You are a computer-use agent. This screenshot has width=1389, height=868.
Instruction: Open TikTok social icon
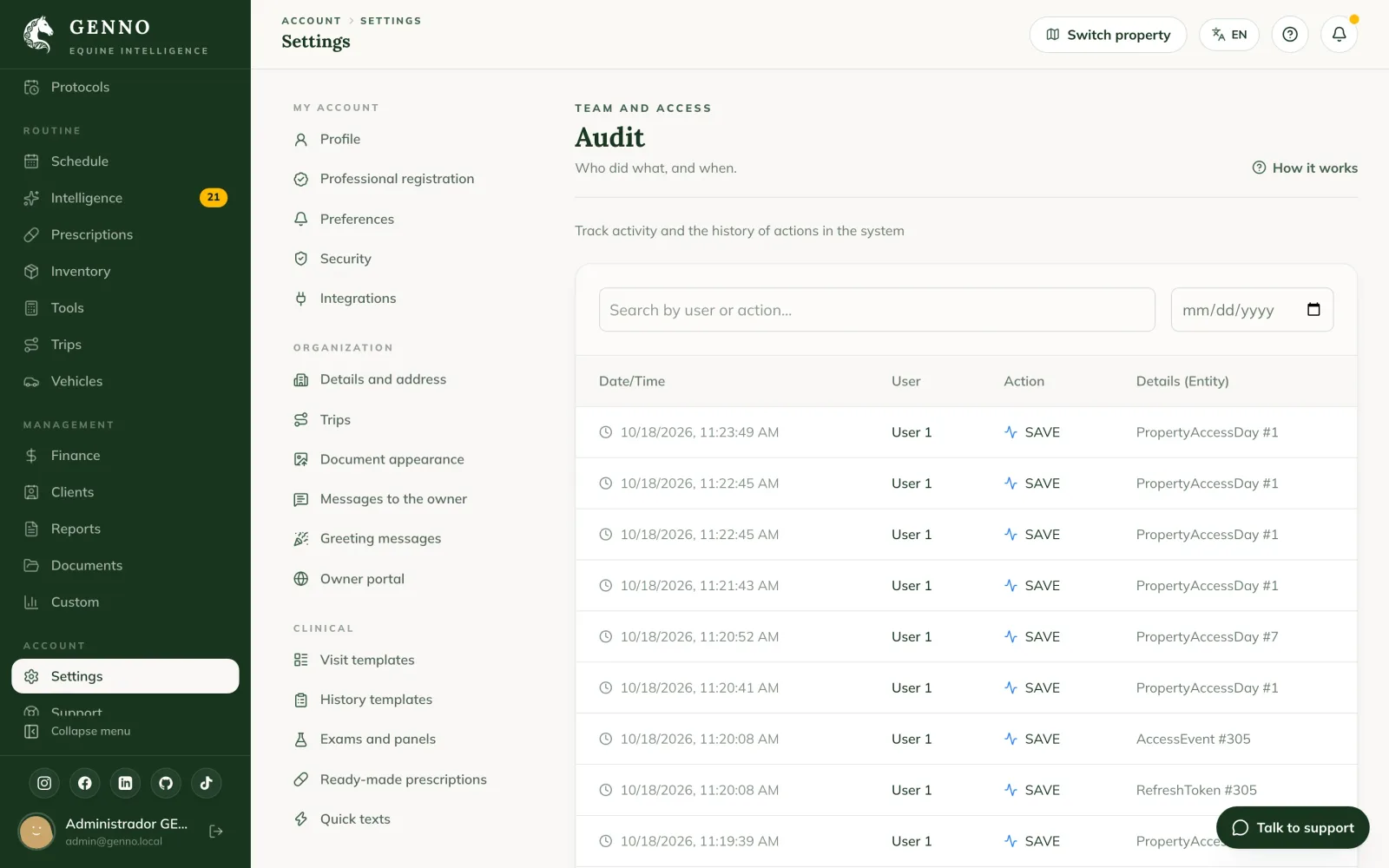[207, 783]
